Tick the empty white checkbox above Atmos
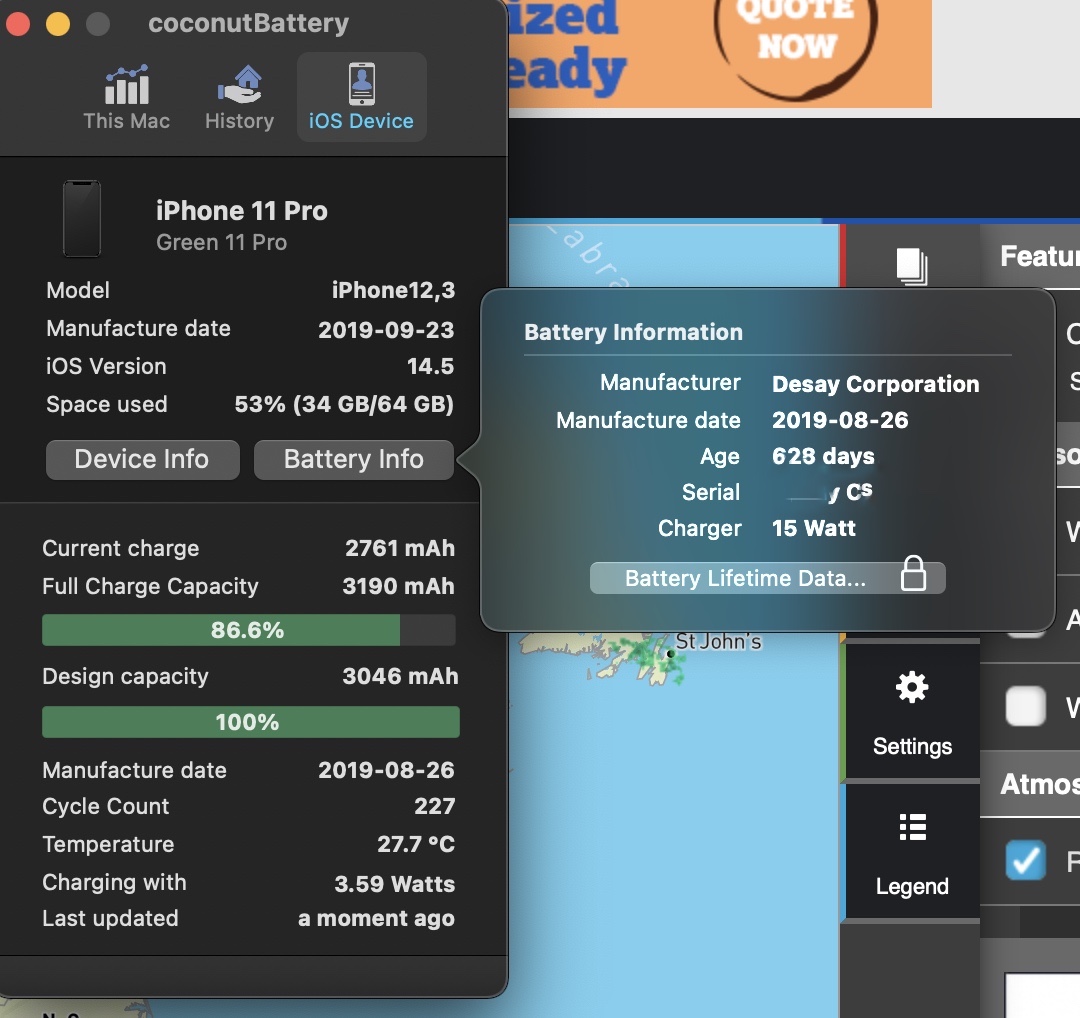 point(1026,706)
